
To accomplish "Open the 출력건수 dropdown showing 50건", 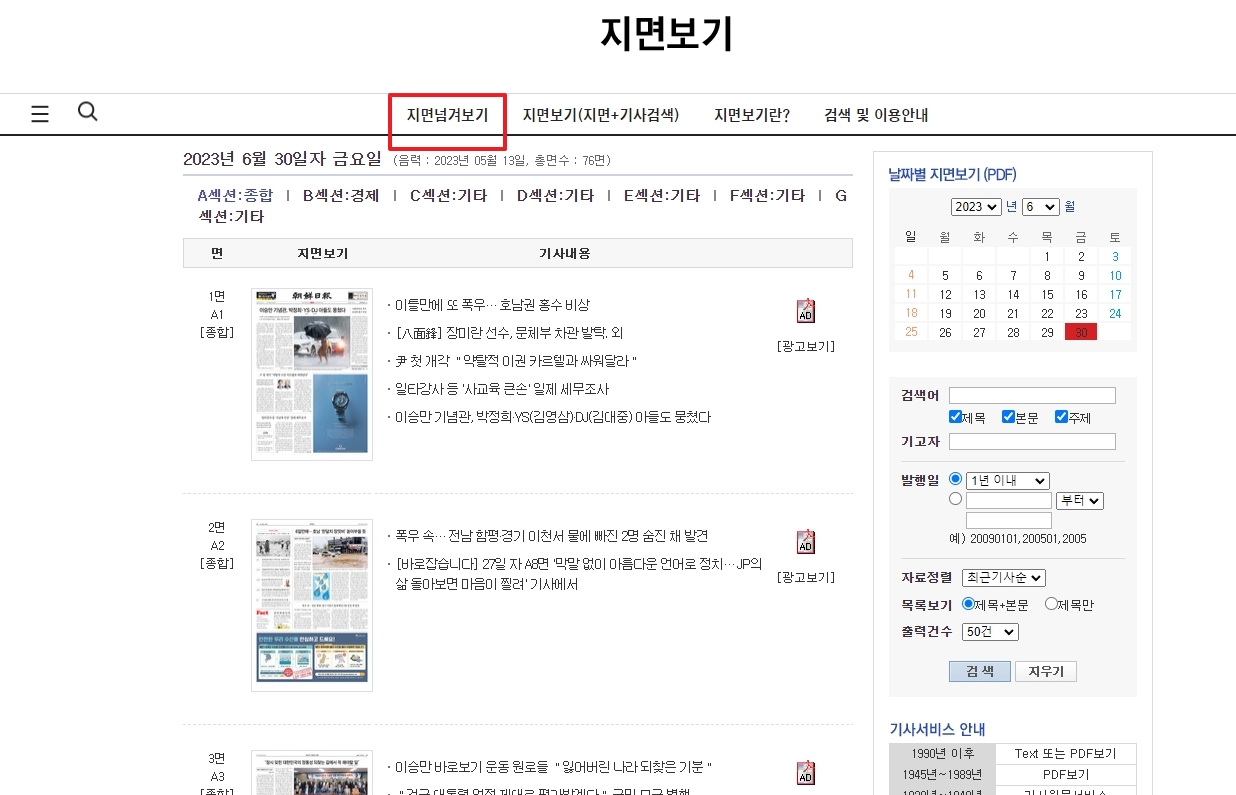I will tap(990, 632).
